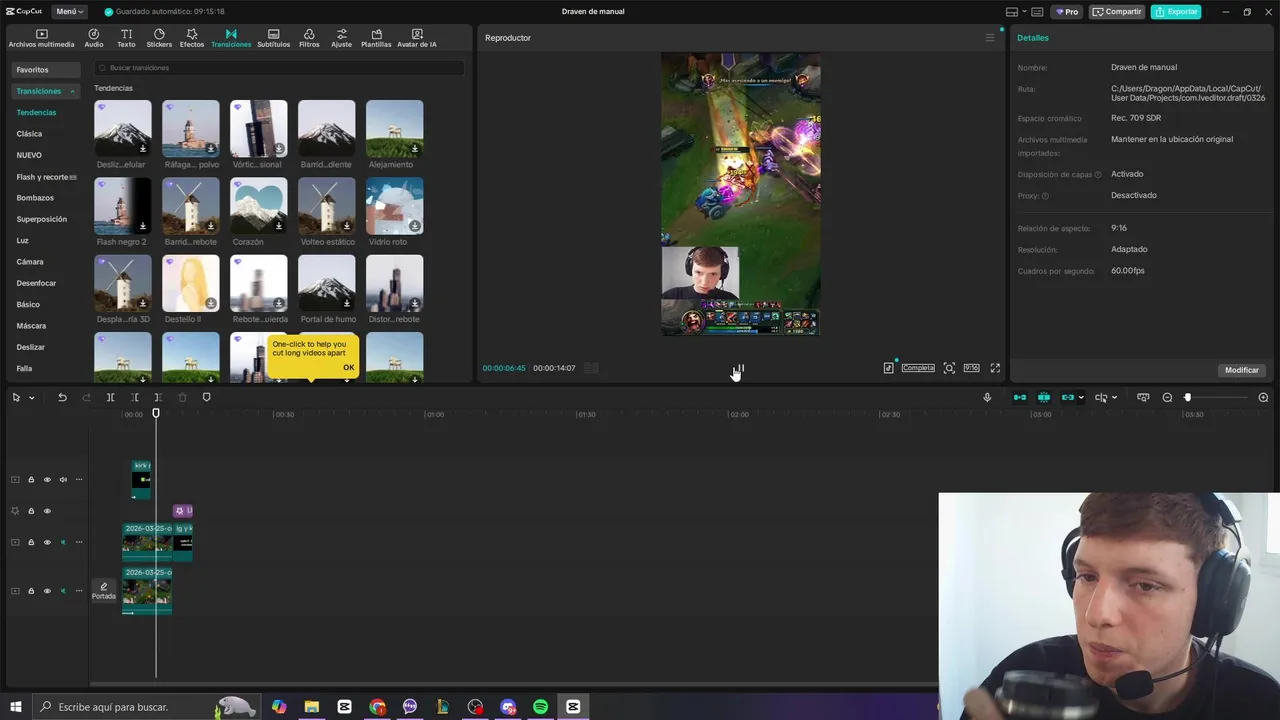The image size is (1280, 720).
Task: Mute the top video track speaker
Action: tap(63, 480)
